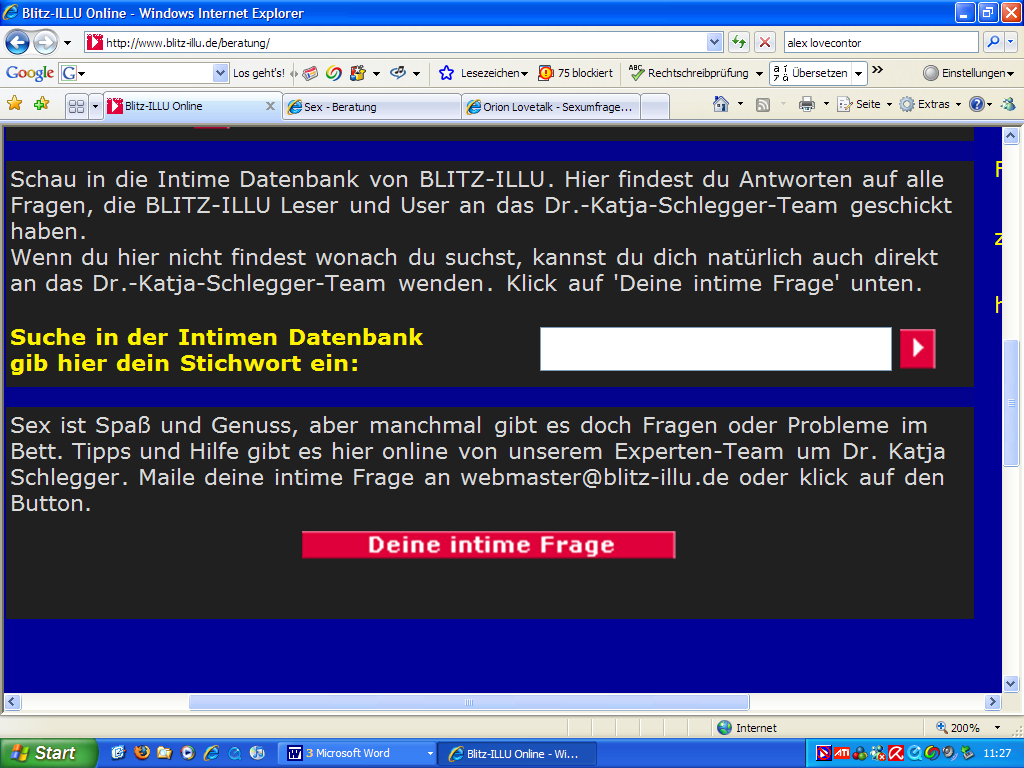
Task: Click the Stop loading icon
Action: coord(765,42)
